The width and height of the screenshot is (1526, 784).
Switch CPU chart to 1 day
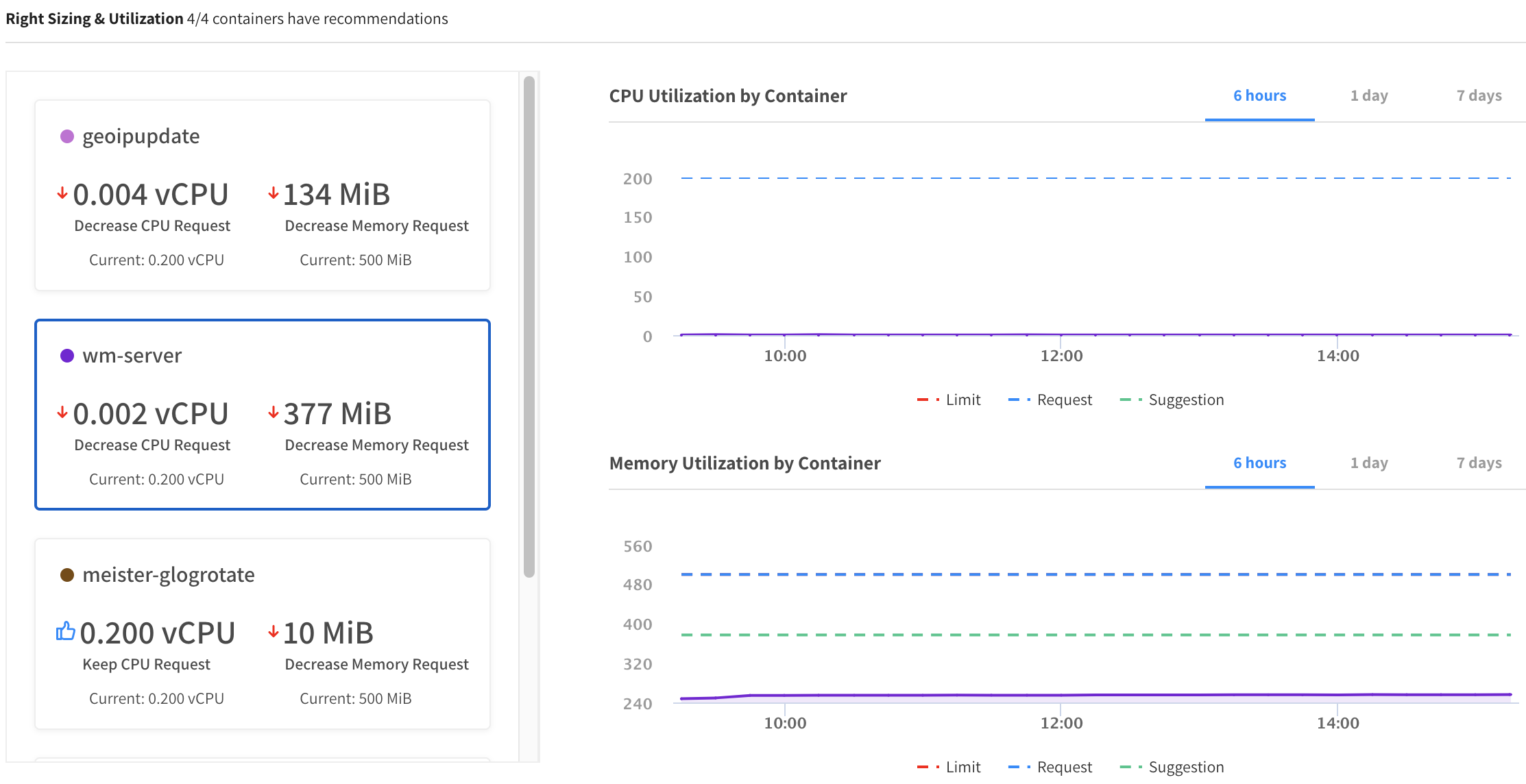[x=1369, y=96]
